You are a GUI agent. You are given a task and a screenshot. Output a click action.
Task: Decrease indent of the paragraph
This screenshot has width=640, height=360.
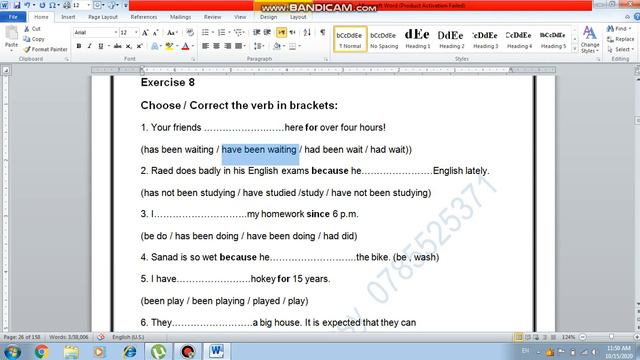tap(256, 32)
